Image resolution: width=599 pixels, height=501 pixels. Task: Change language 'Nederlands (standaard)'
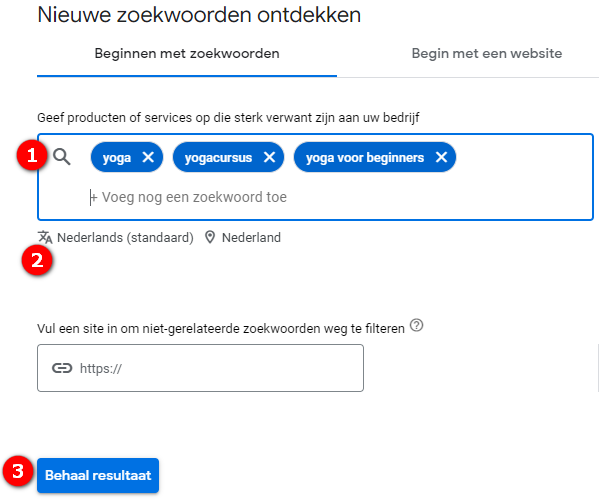[x=125, y=238]
